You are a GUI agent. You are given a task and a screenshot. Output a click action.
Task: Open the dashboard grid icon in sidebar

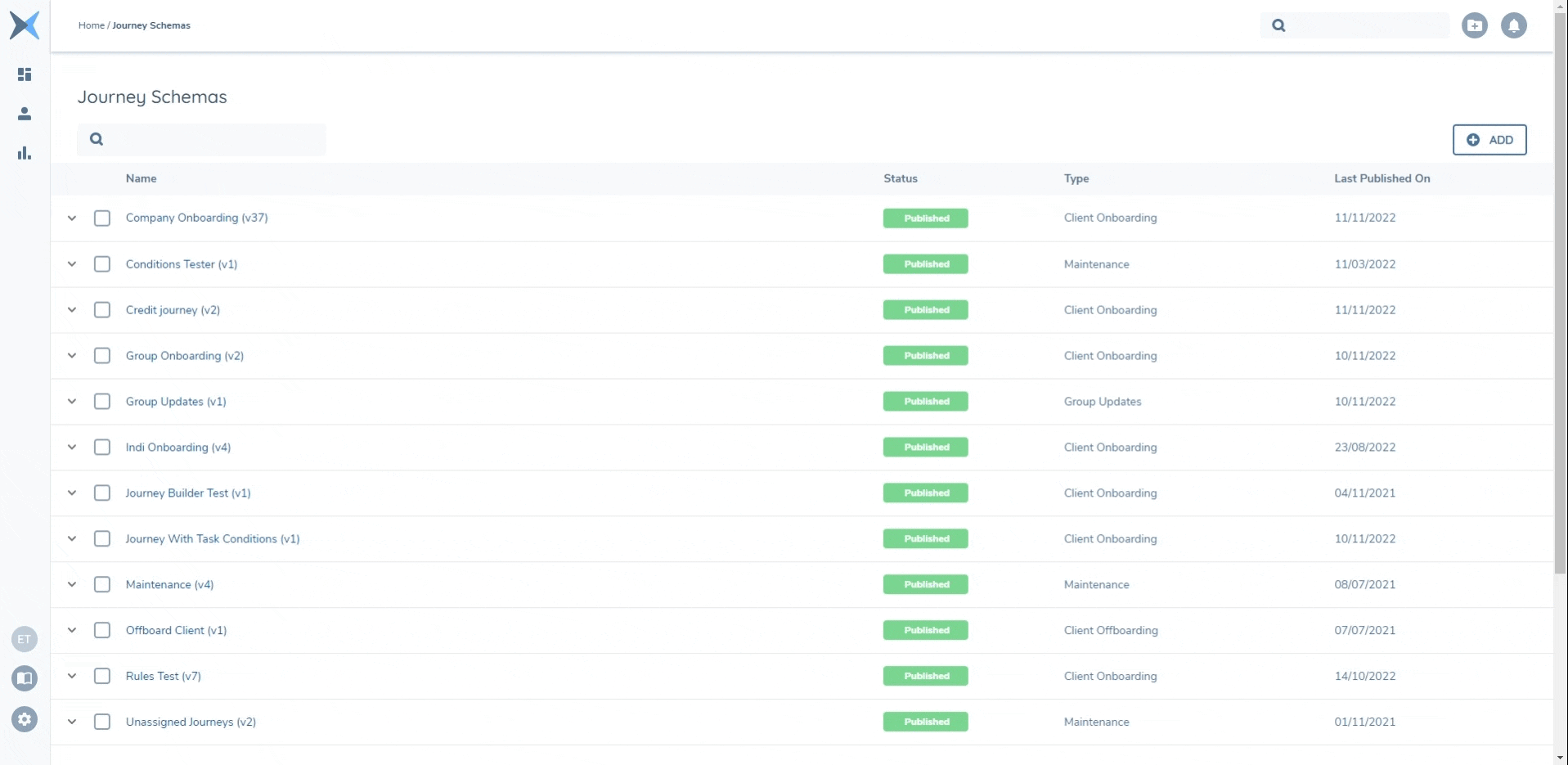[x=25, y=74]
